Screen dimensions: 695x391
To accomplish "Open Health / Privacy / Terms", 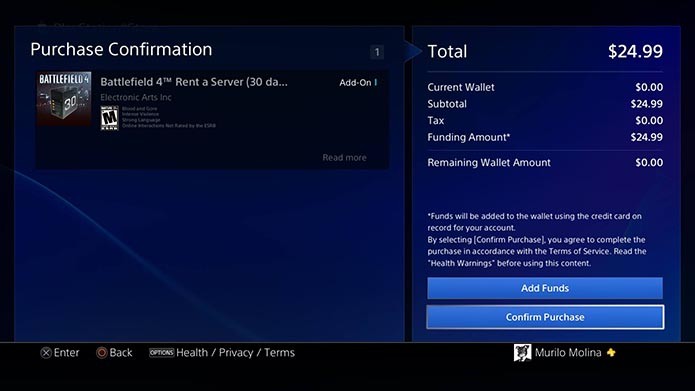I will pos(235,352).
